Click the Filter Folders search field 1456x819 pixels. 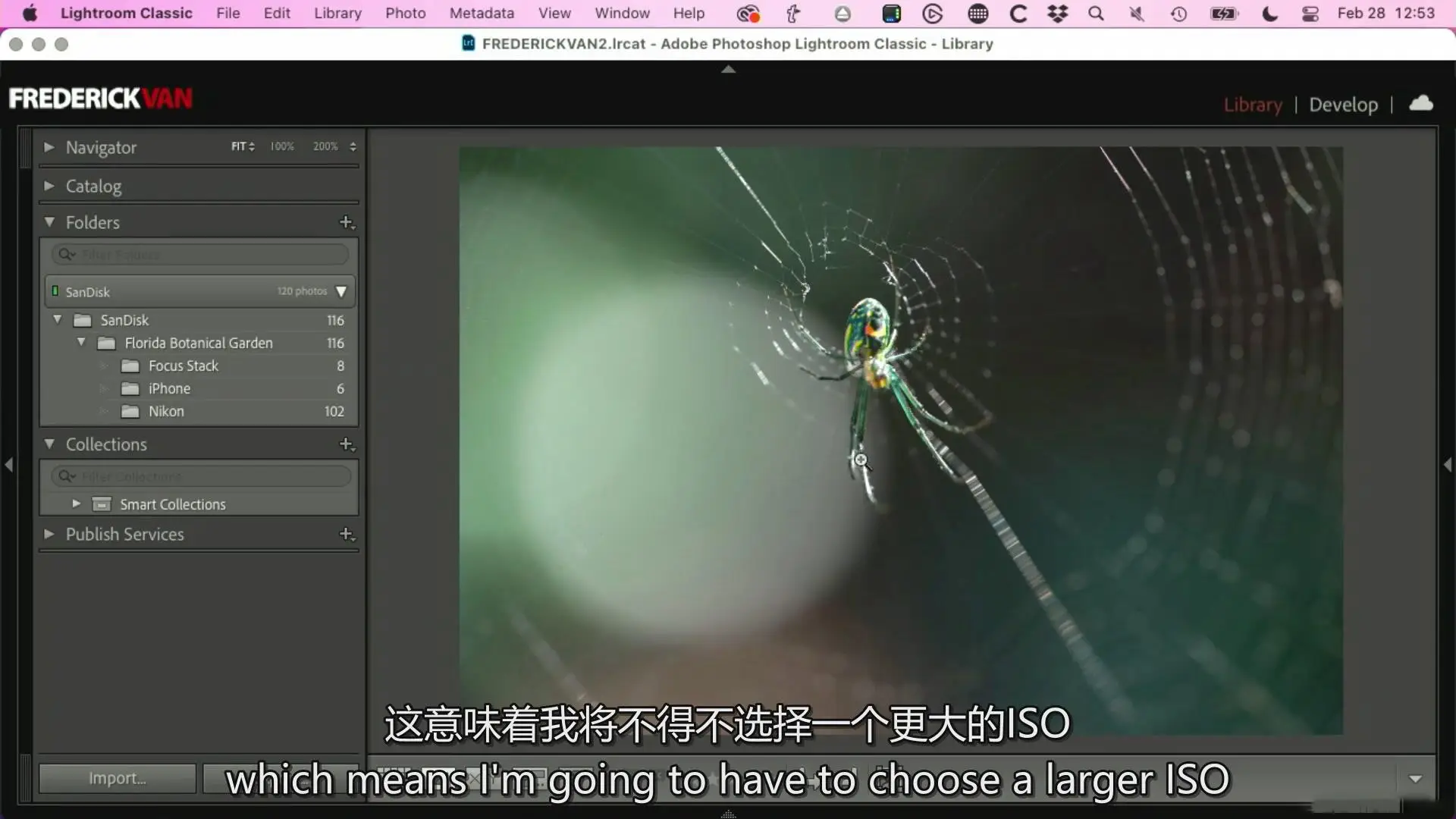tap(200, 255)
